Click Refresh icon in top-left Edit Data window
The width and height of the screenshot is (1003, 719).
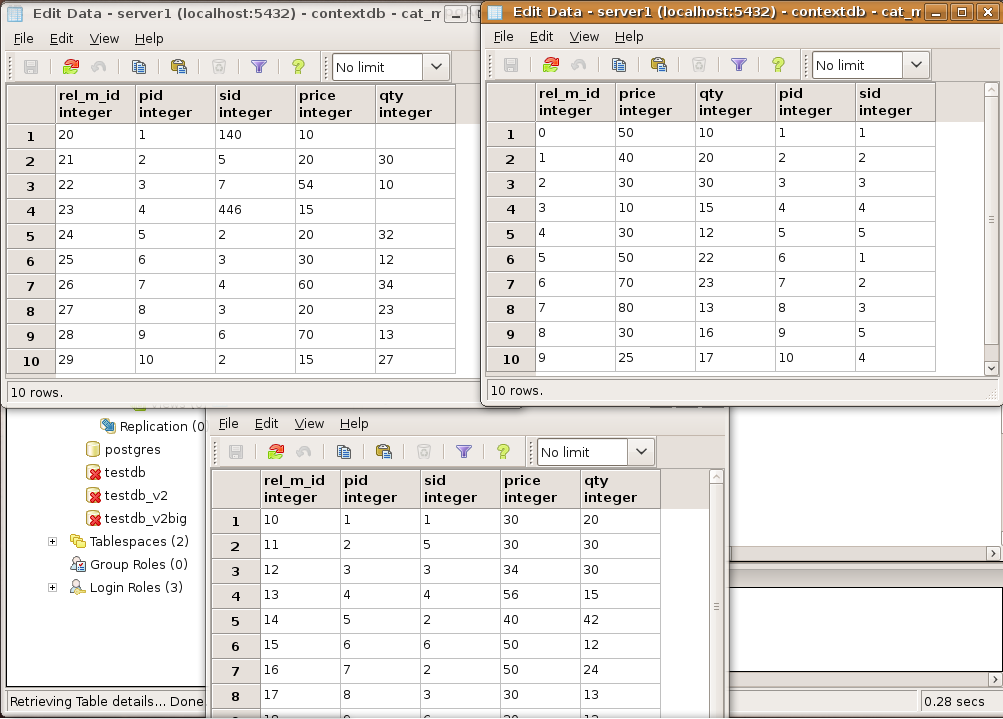pyautogui.click(x=70, y=67)
